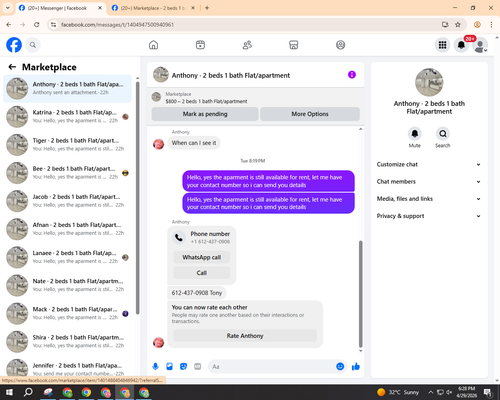The image size is (500, 400).
Task: Open Nate conversation in list
Action: [67, 285]
